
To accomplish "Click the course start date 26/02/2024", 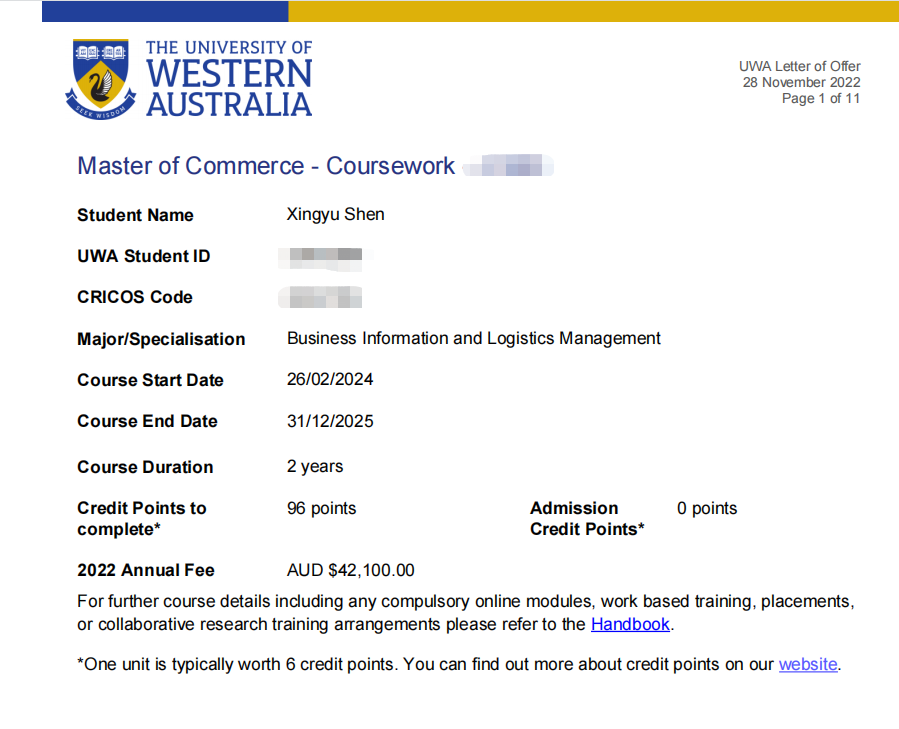I will pos(330,380).
